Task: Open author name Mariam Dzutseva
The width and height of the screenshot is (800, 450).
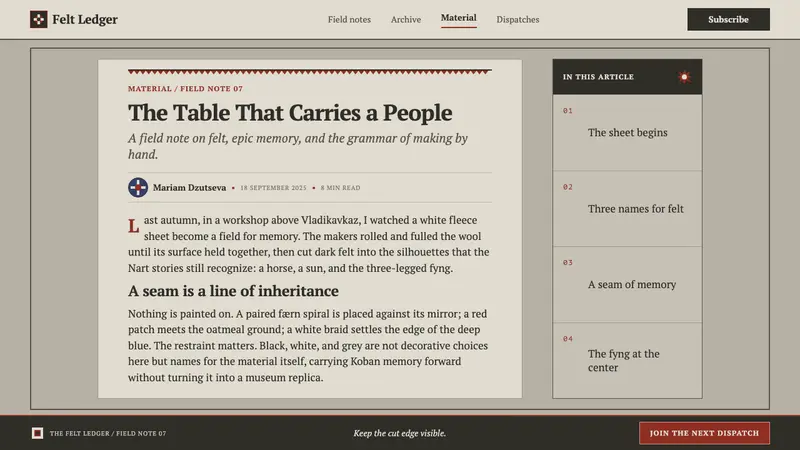Action: [189, 187]
